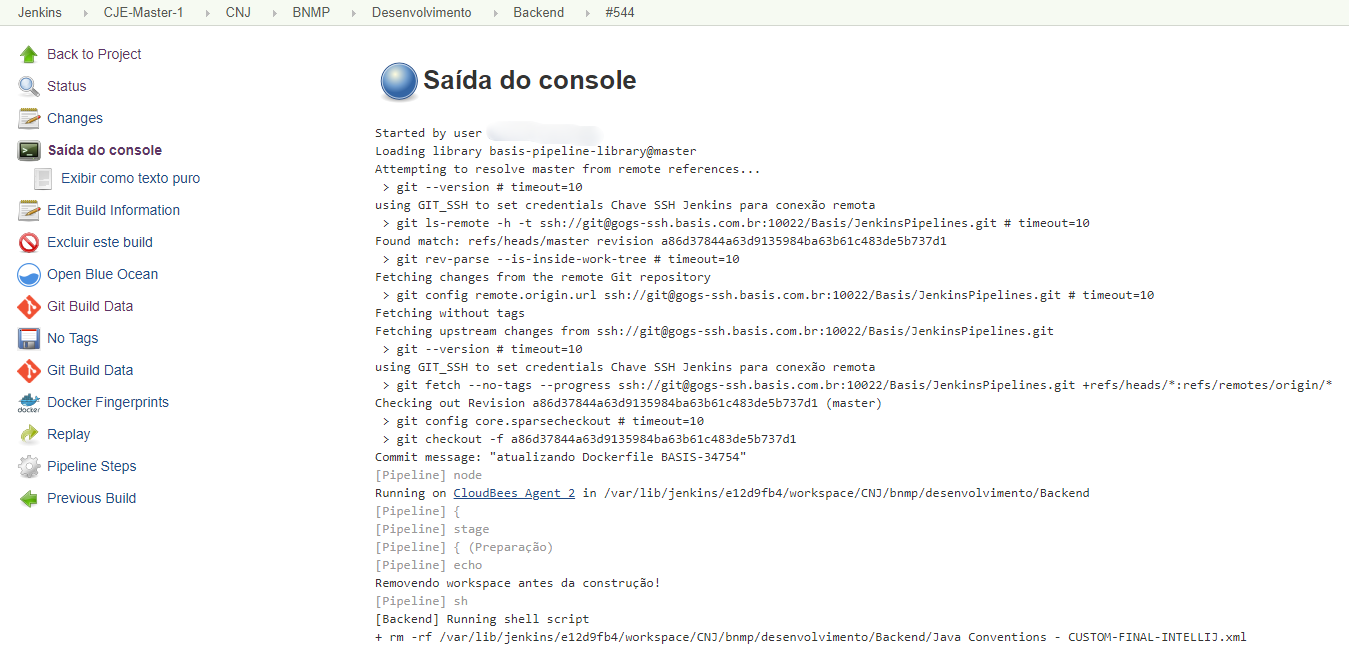Click the Changes notepad icon
The height and width of the screenshot is (645, 1349).
29,118
